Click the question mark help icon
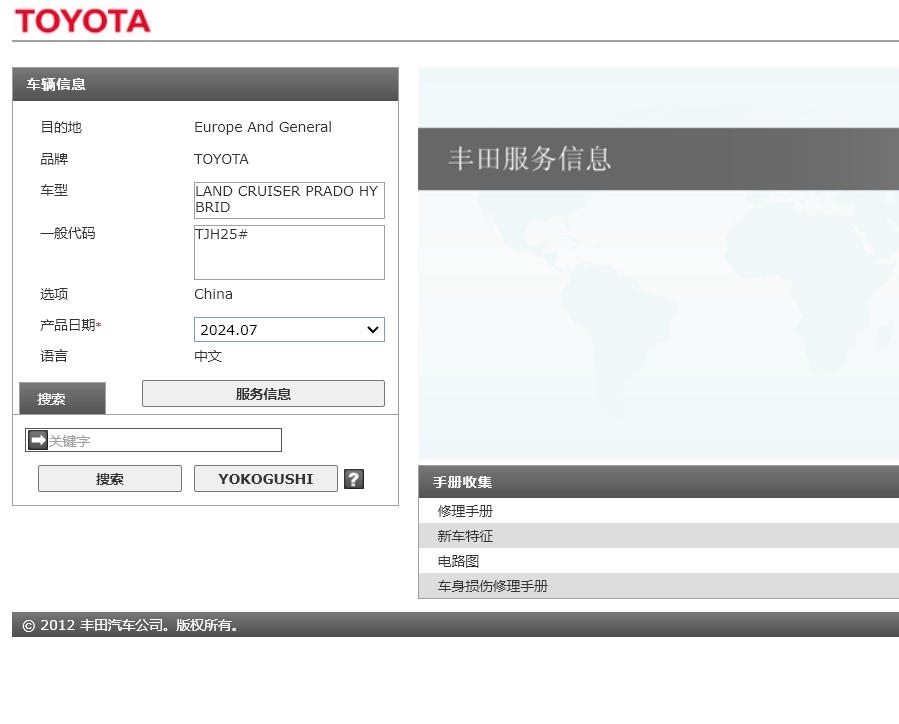The height and width of the screenshot is (724, 899). [x=353, y=479]
